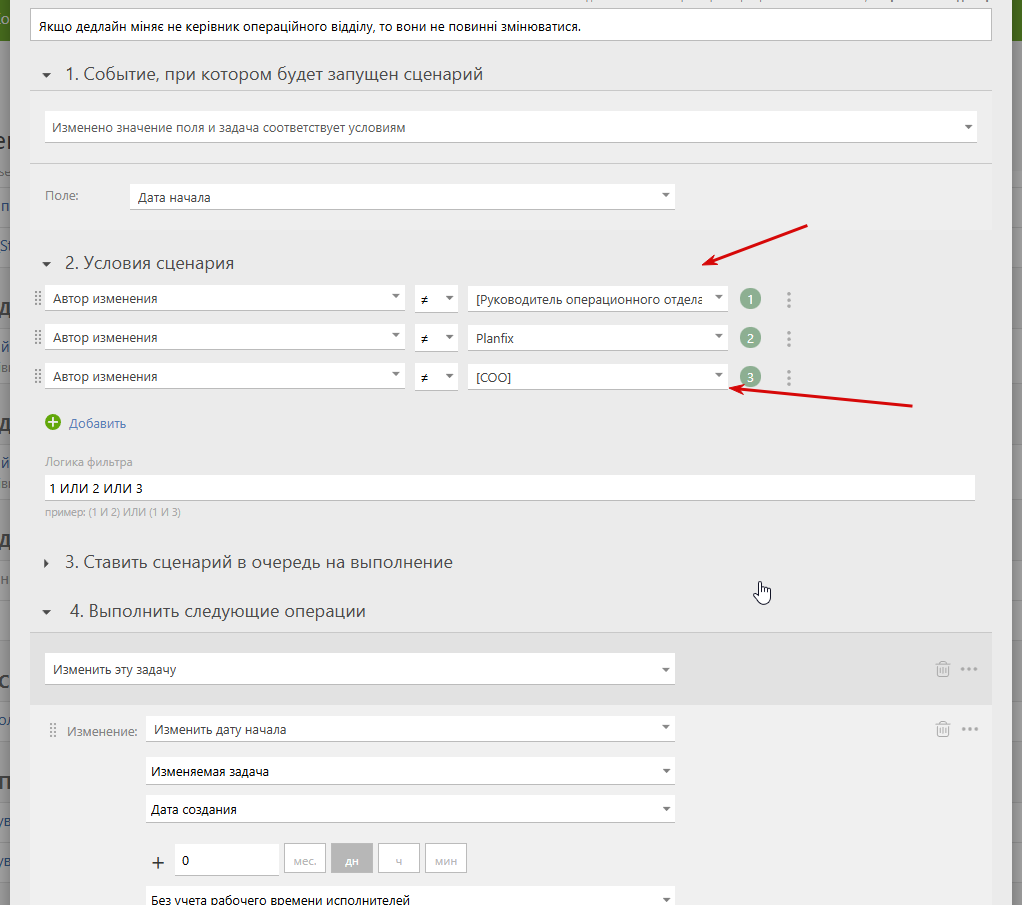
Task: Edit the offset value field showing 0
Action: click(227, 860)
